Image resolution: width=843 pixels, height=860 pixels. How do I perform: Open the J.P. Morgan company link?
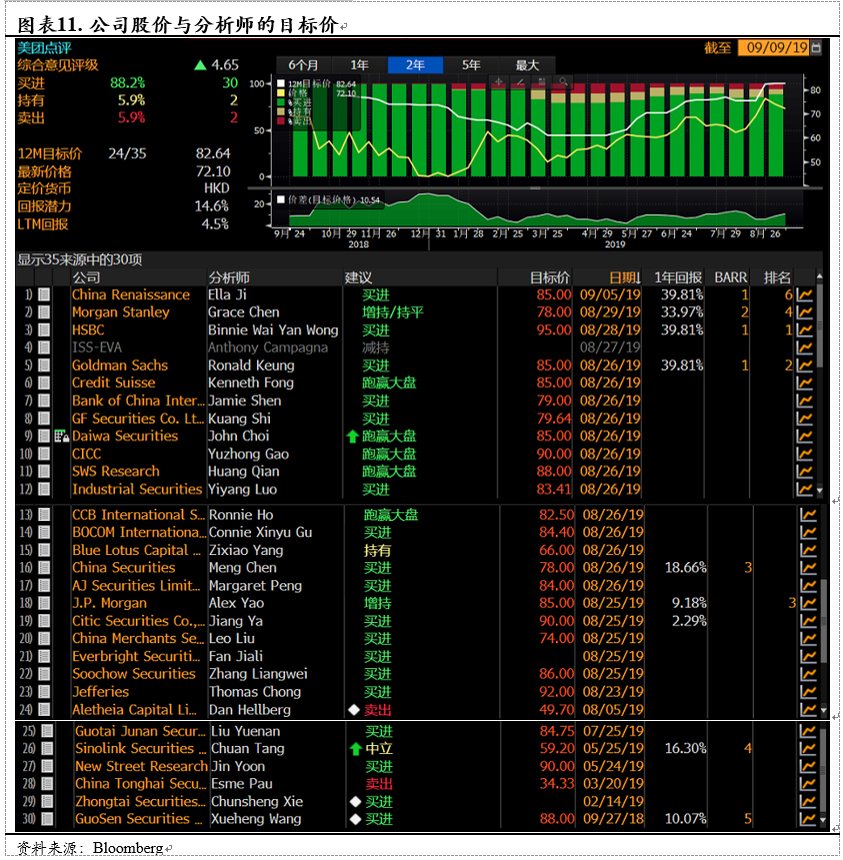click(x=110, y=603)
